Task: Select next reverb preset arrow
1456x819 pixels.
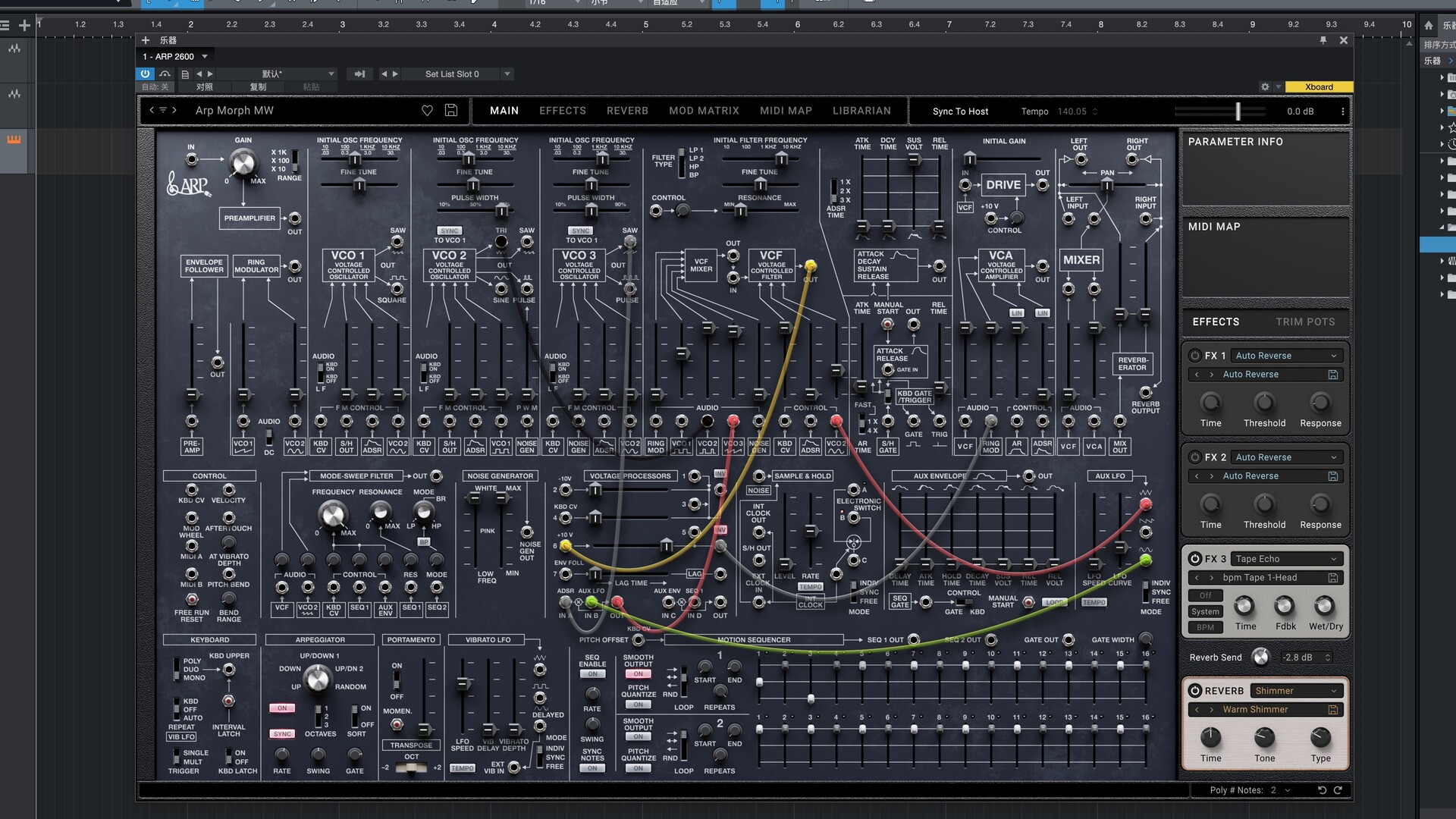Action: tap(1212, 710)
